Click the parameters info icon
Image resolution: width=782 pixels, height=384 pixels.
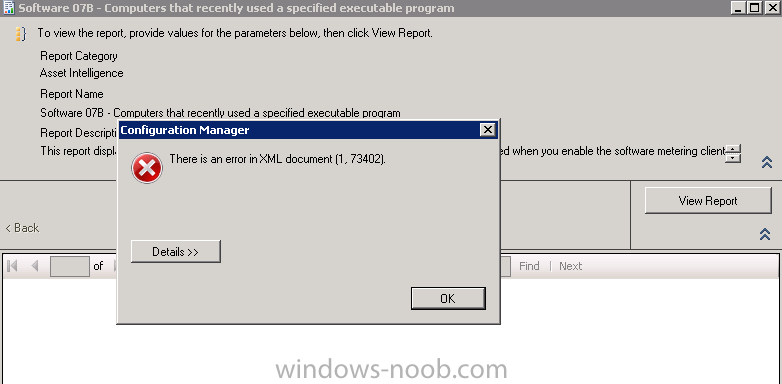pos(20,34)
